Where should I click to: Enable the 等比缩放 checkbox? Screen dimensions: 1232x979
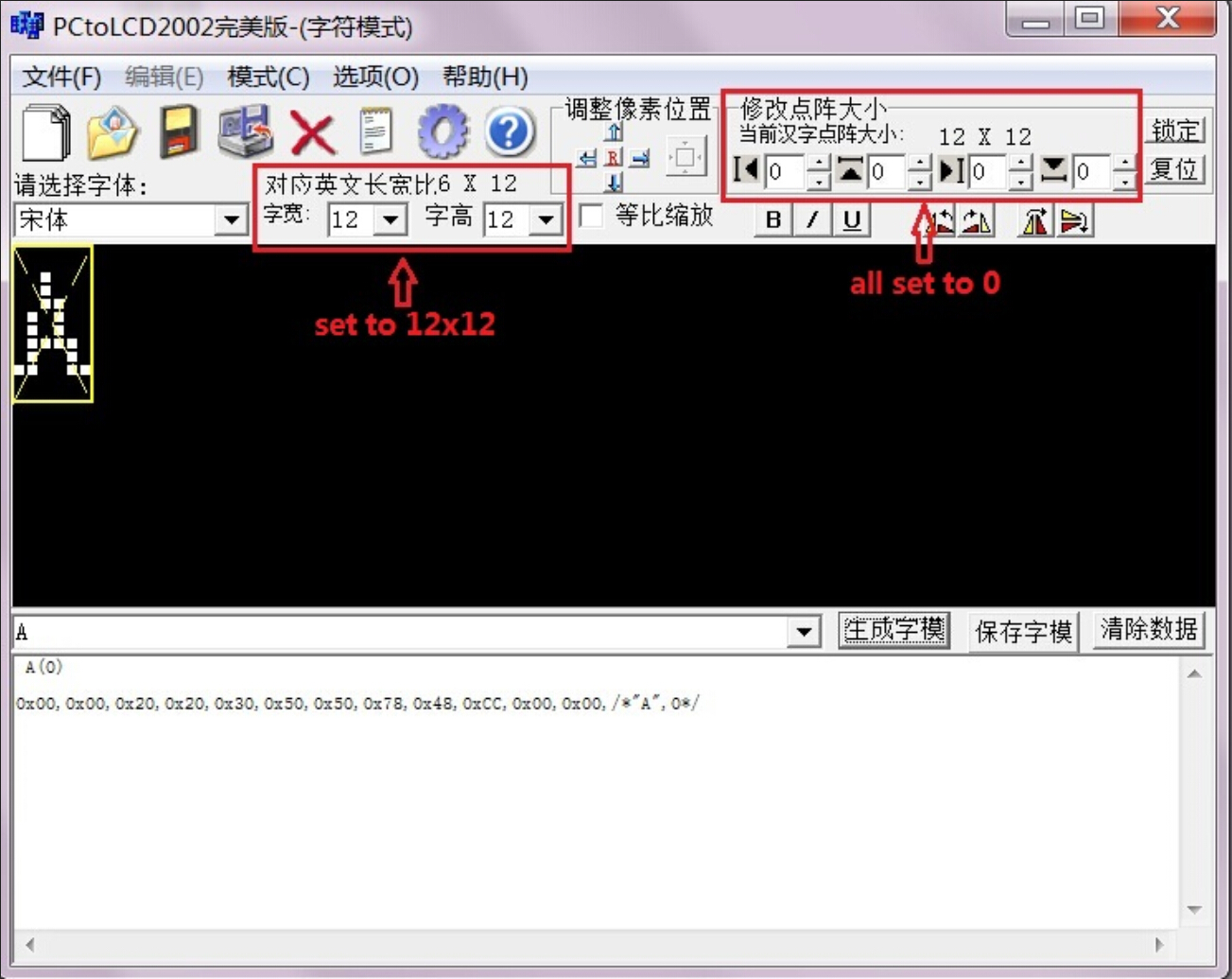(x=592, y=216)
